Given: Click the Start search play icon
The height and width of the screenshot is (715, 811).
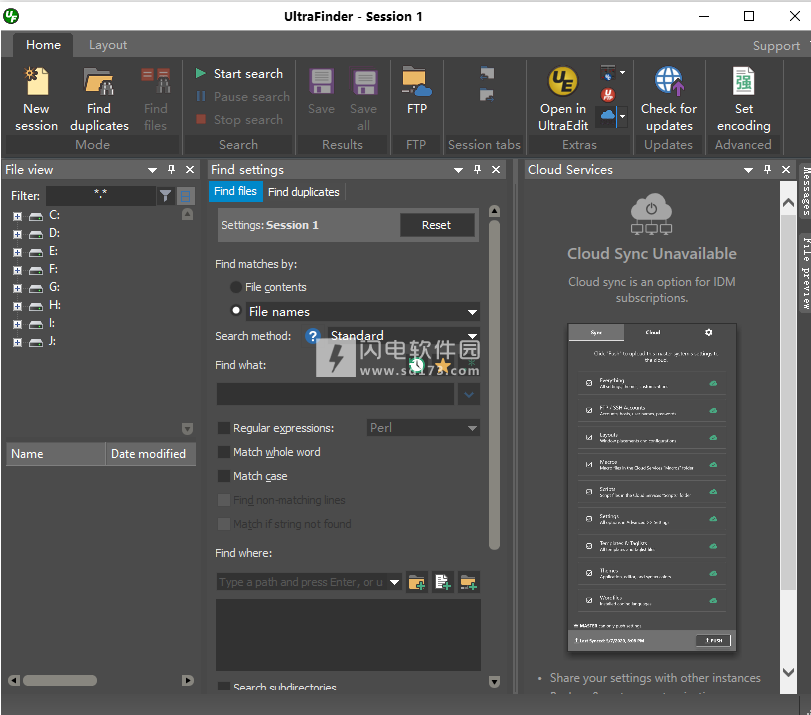Looking at the screenshot, I should (x=201, y=74).
